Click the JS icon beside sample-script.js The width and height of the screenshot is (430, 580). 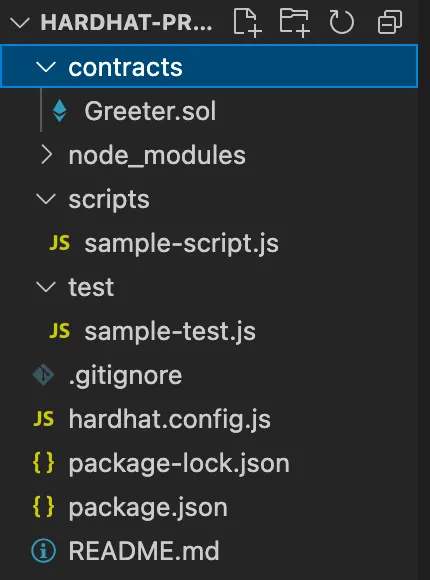point(60,243)
